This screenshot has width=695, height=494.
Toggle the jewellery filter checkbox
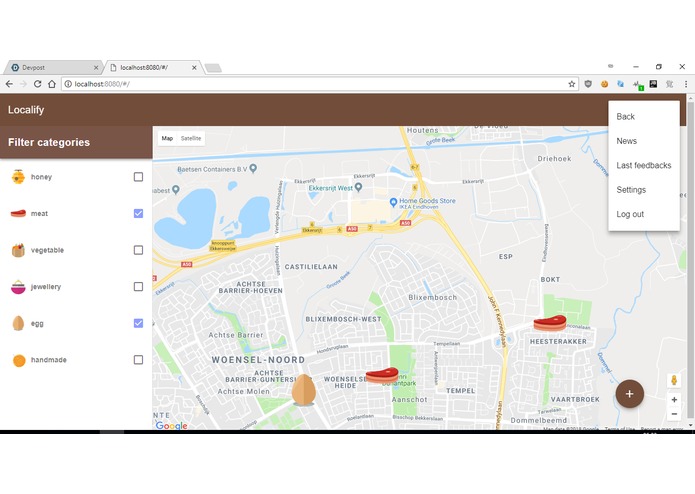click(x=138, y=287)
